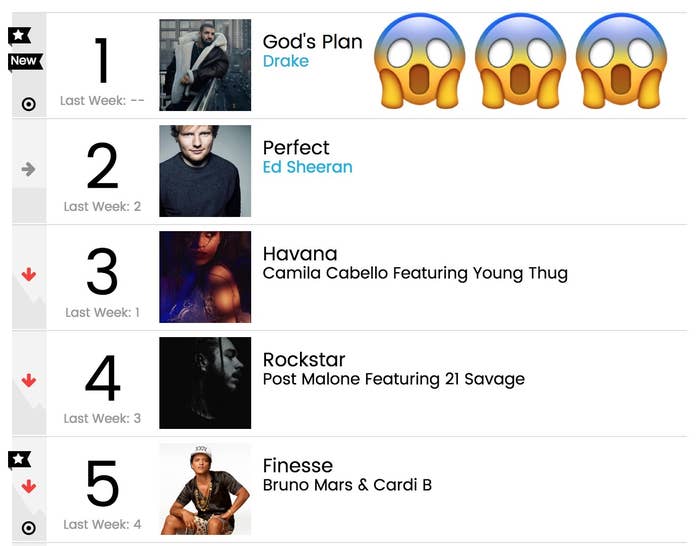
Task: Click the middle screaming face emoji
Action: (x=520, y=61)
